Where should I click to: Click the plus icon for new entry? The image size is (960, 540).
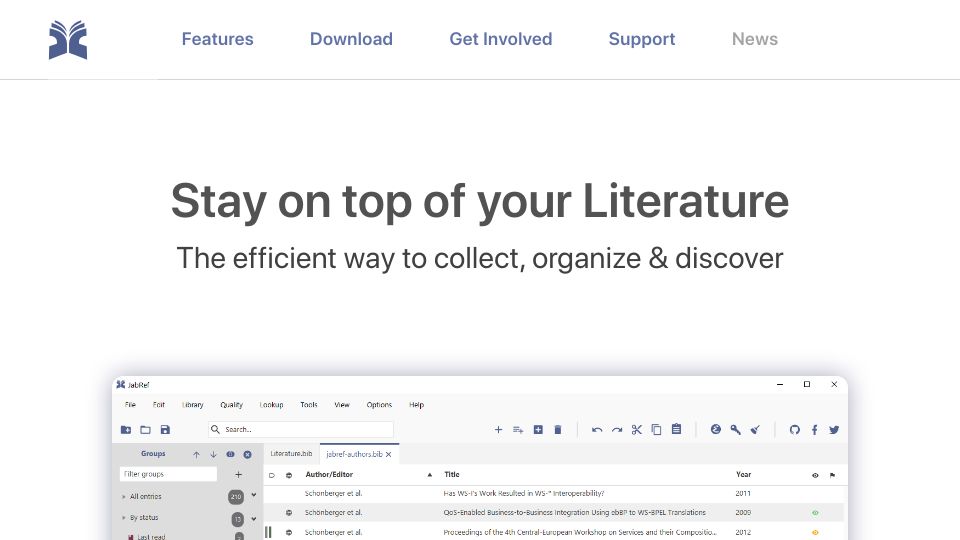tap(498, 430)
